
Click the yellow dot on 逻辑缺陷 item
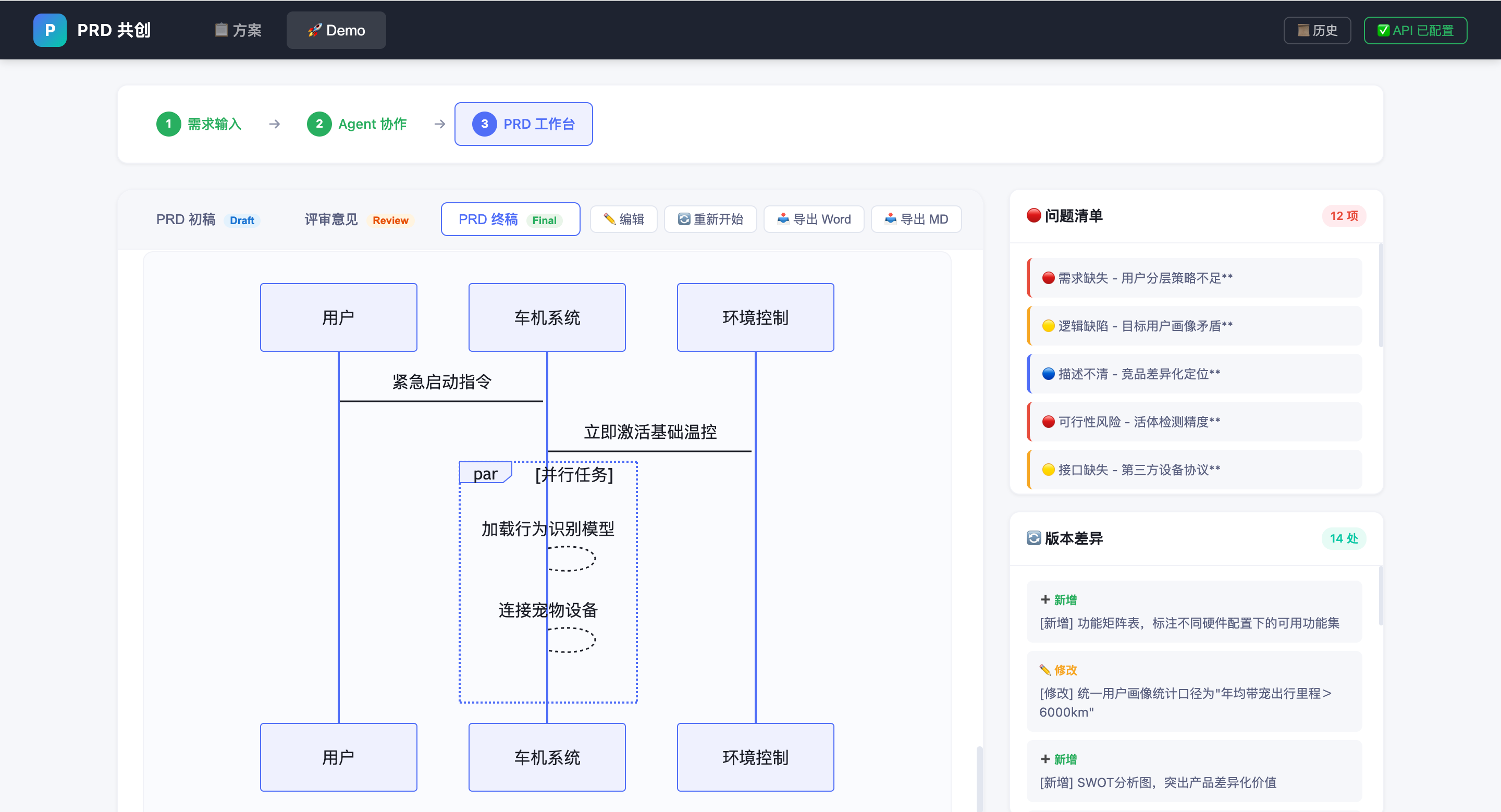1048,326
